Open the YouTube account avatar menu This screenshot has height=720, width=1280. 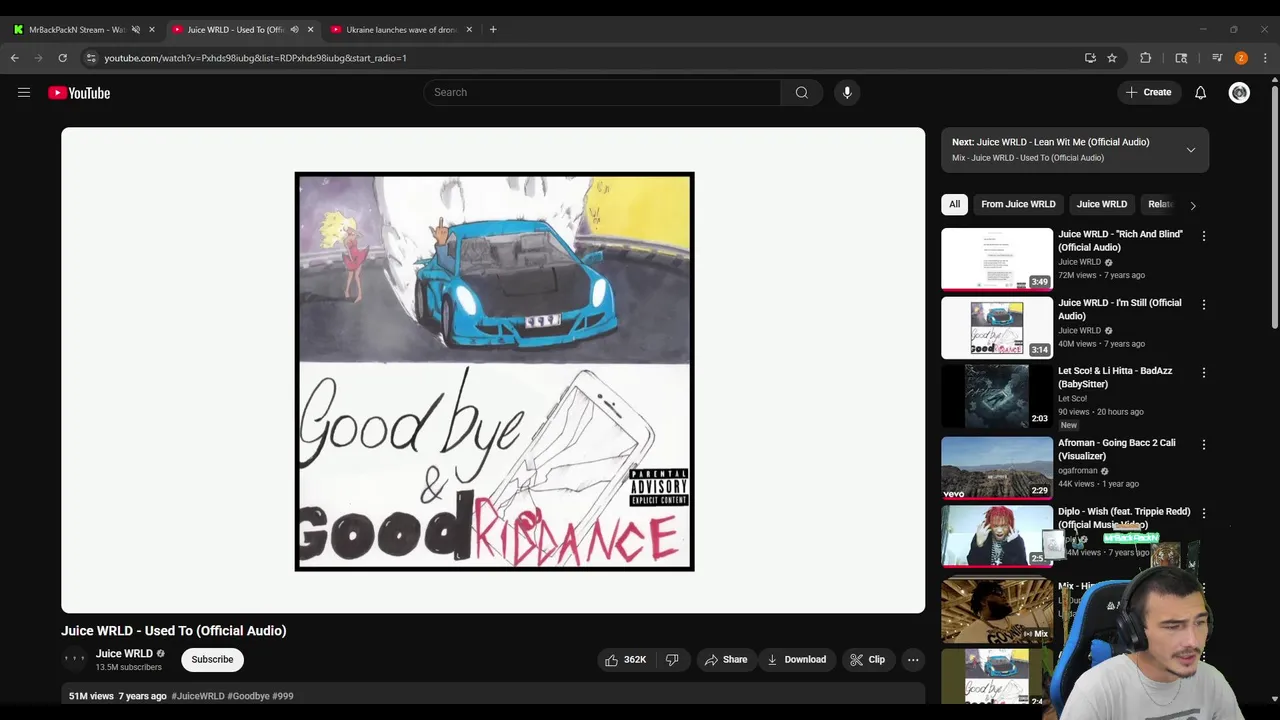pyautogui.click(x=1239, y=92)
